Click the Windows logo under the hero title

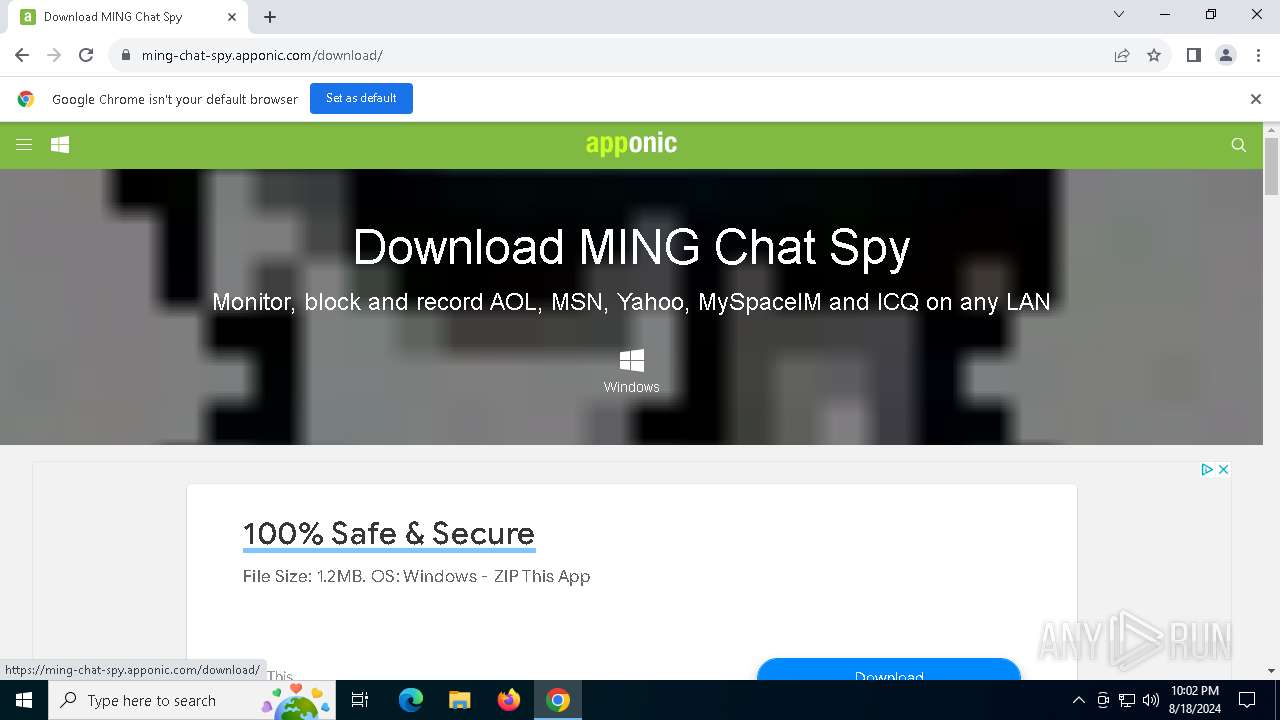631,360
